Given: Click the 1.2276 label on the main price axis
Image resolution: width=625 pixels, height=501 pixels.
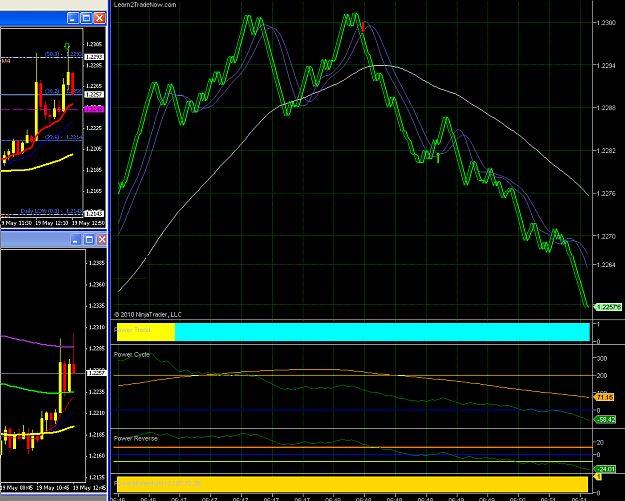Looking at the screenshot, I should point(606,193).
